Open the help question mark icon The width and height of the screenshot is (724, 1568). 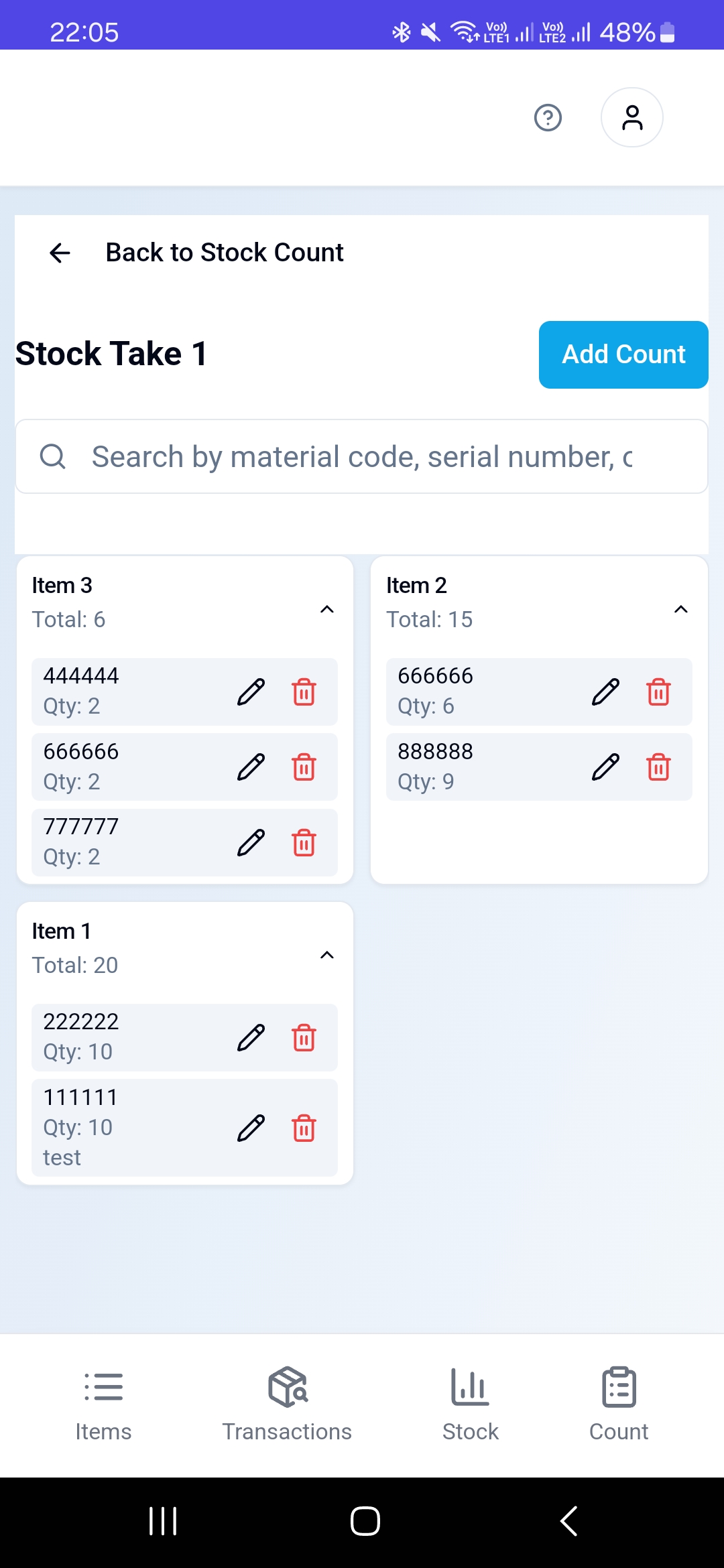548,118
